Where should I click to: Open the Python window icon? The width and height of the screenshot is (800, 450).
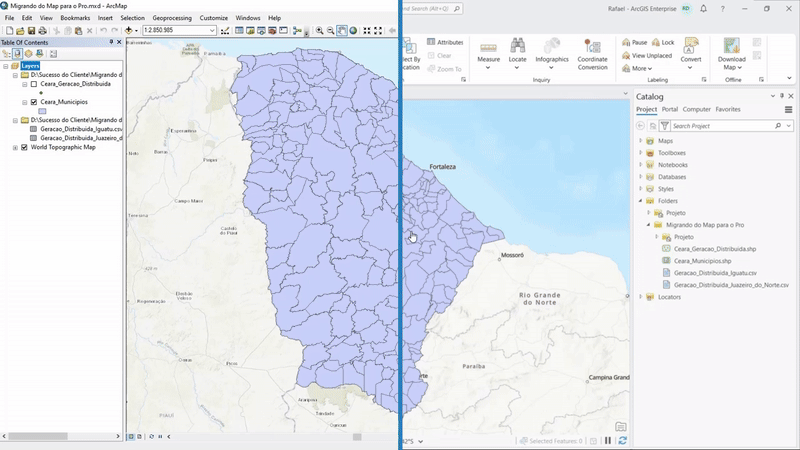tap(283, 31)
